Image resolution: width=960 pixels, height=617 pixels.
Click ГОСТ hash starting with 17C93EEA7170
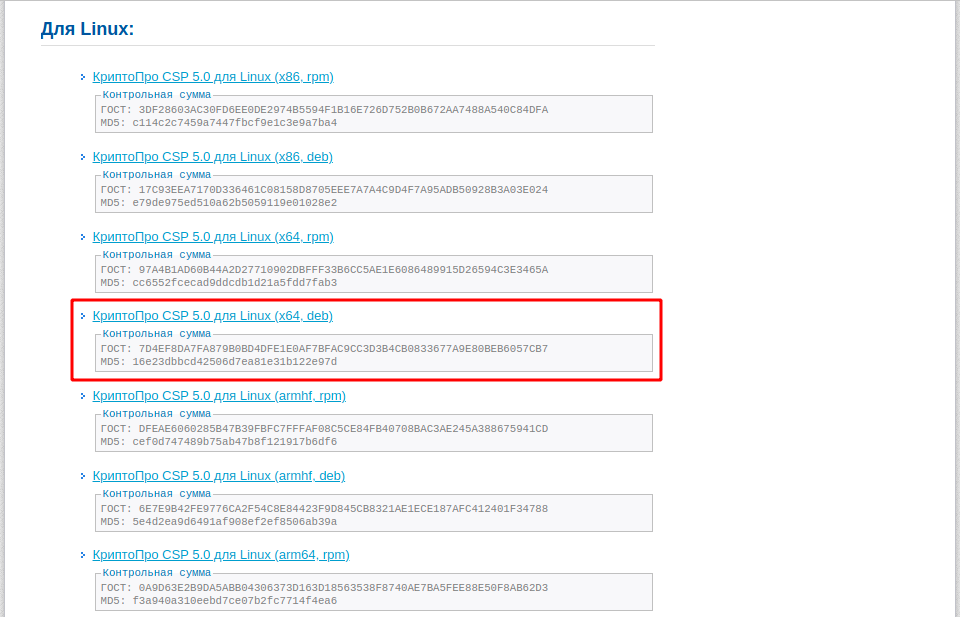point(343,190)
